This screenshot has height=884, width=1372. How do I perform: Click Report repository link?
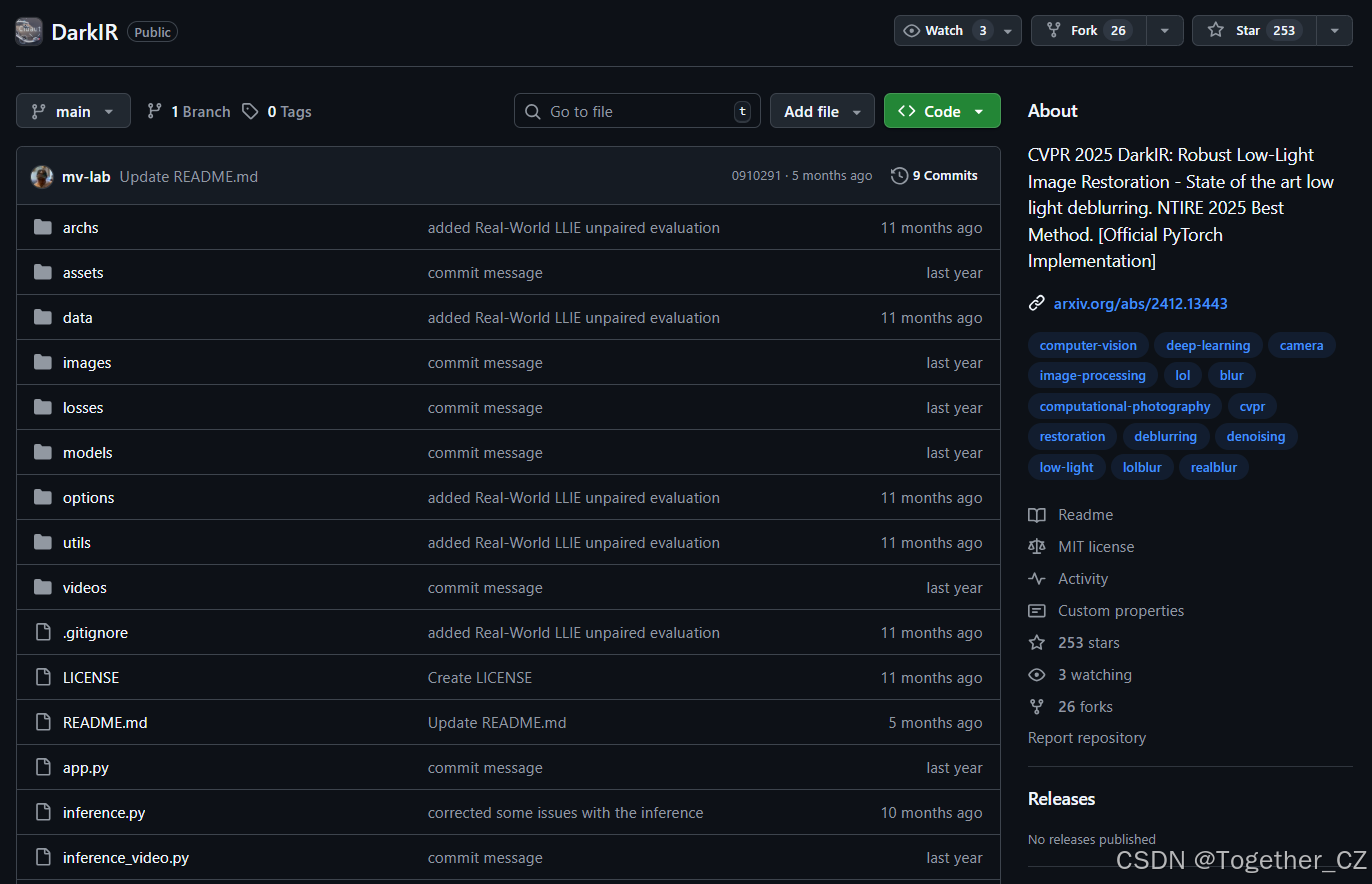pos(1087,738)
